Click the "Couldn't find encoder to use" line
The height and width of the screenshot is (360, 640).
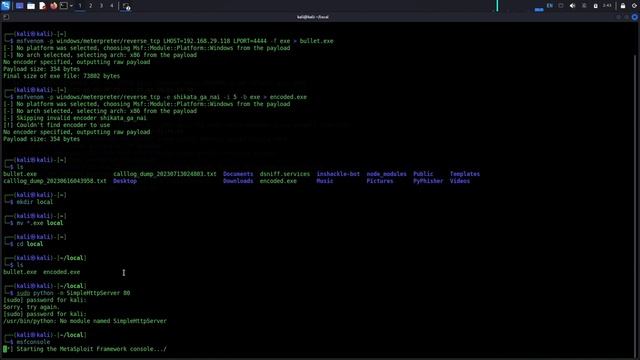point(57,125)
